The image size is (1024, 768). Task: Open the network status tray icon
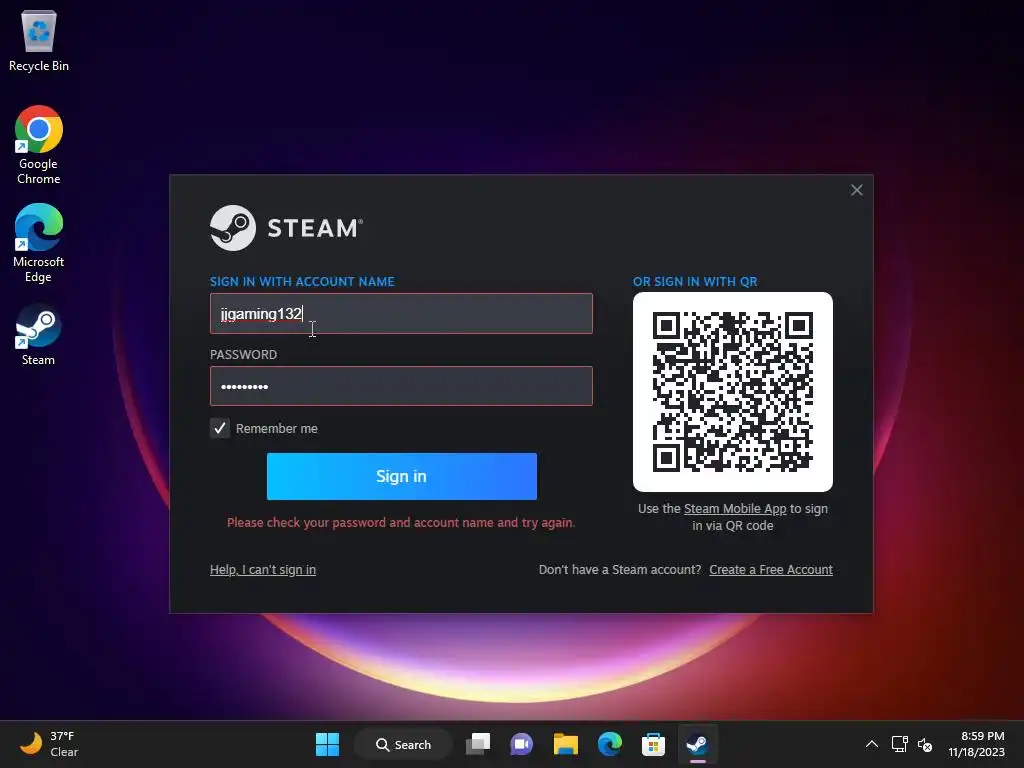900,744
